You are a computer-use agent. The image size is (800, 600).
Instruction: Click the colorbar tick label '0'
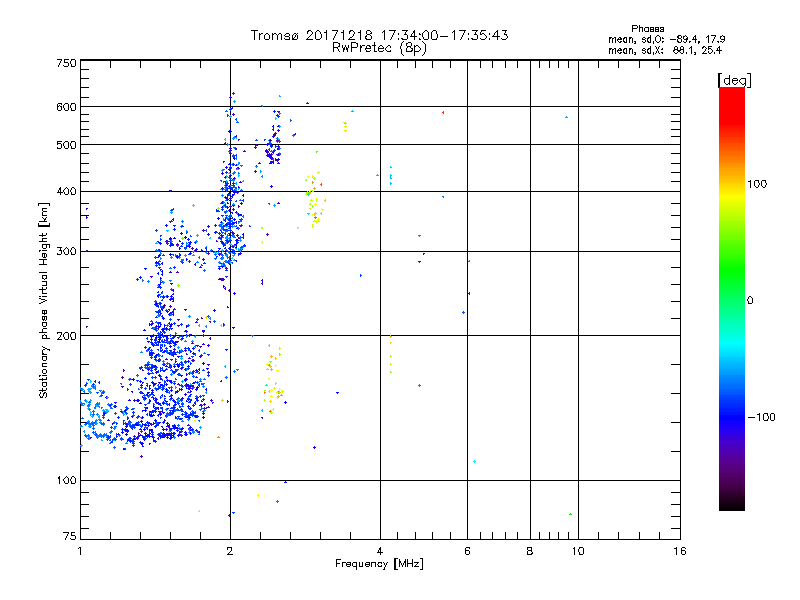pos(750,301)
